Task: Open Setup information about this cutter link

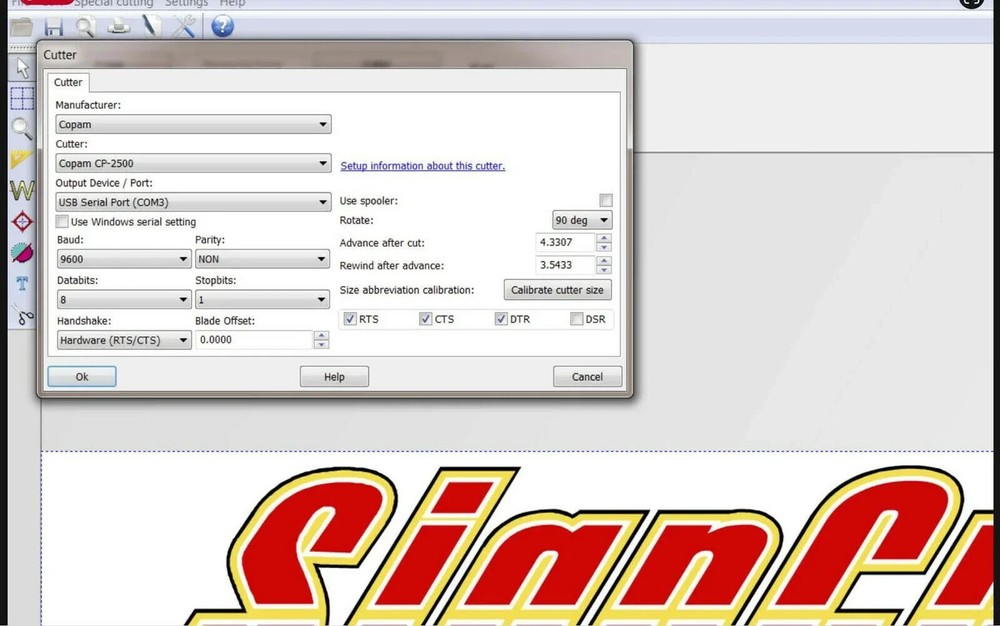Action: (x=422, y=166)
